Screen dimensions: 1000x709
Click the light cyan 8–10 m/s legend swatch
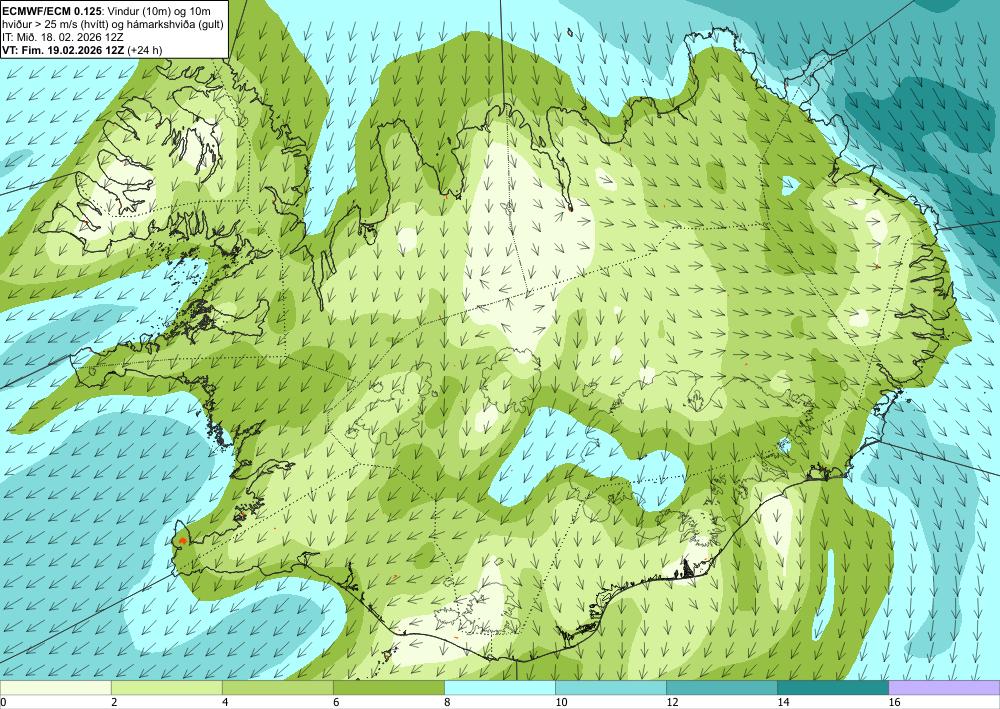499,687
